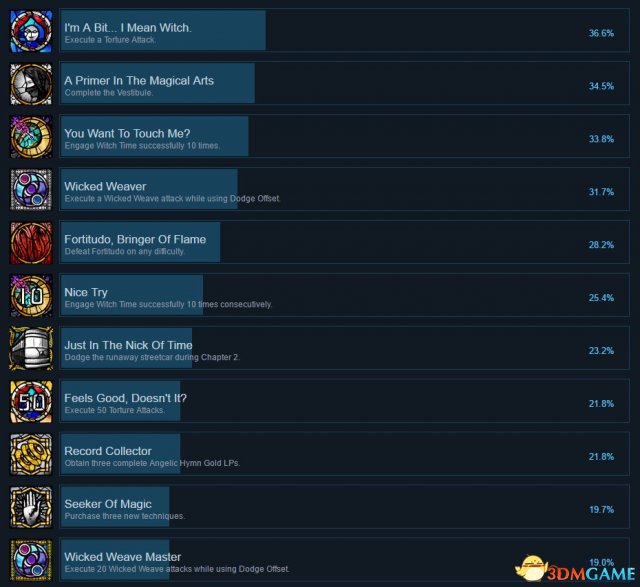Click the 3DMGAME watermark logo
Viewport: 640px width, 587px height.
[x=576, y=569]
